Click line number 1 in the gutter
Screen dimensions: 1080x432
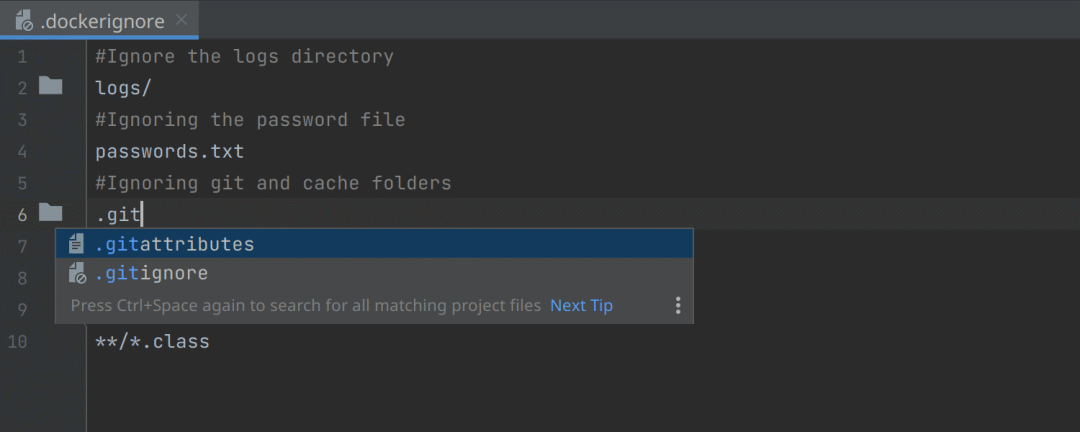point(22,57)
